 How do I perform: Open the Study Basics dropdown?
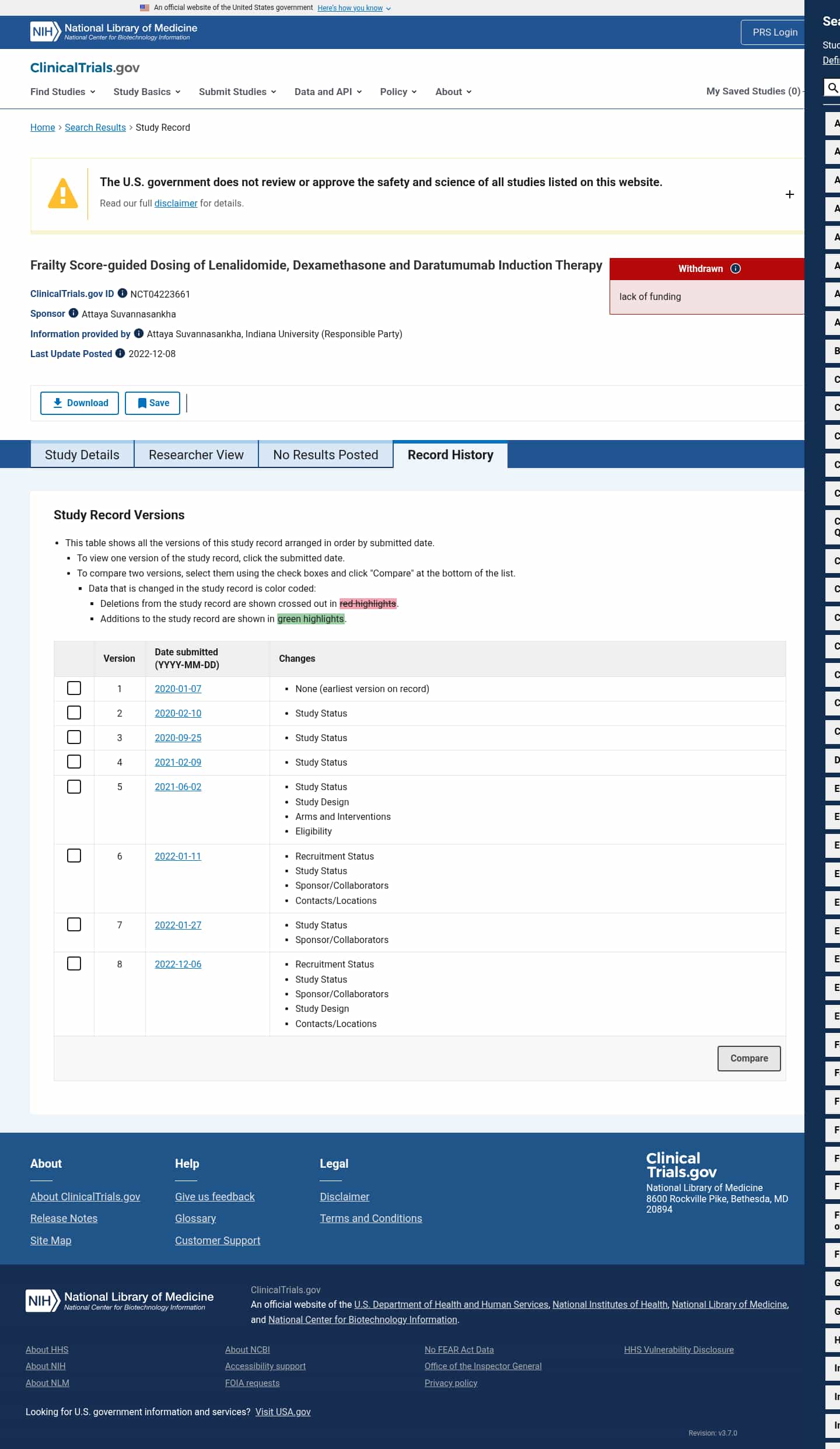click(147, 92)
